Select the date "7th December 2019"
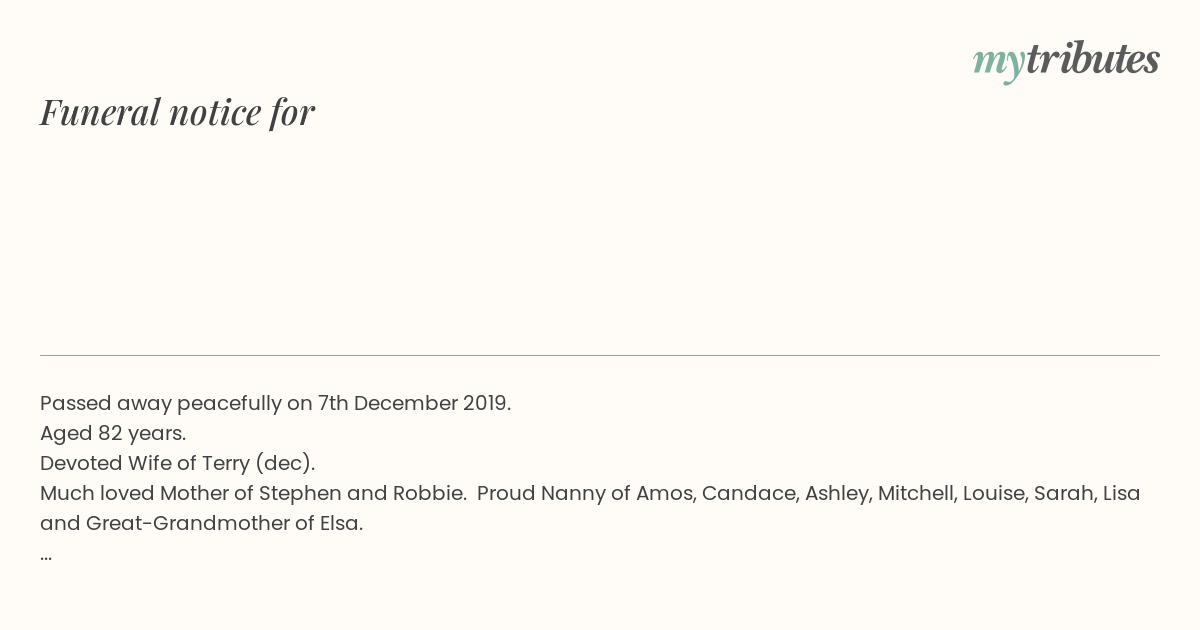The height and width of the screenshot is (630, 1200). click(413, 403)
